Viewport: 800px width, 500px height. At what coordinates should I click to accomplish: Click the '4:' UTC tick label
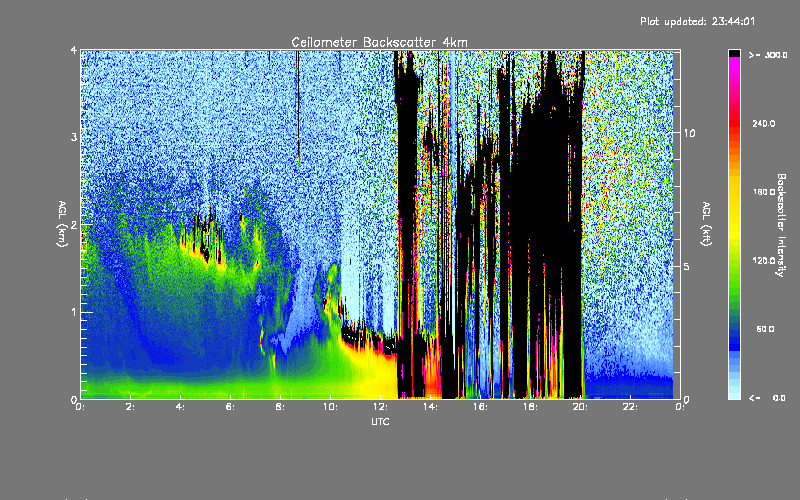click(181, 407)
